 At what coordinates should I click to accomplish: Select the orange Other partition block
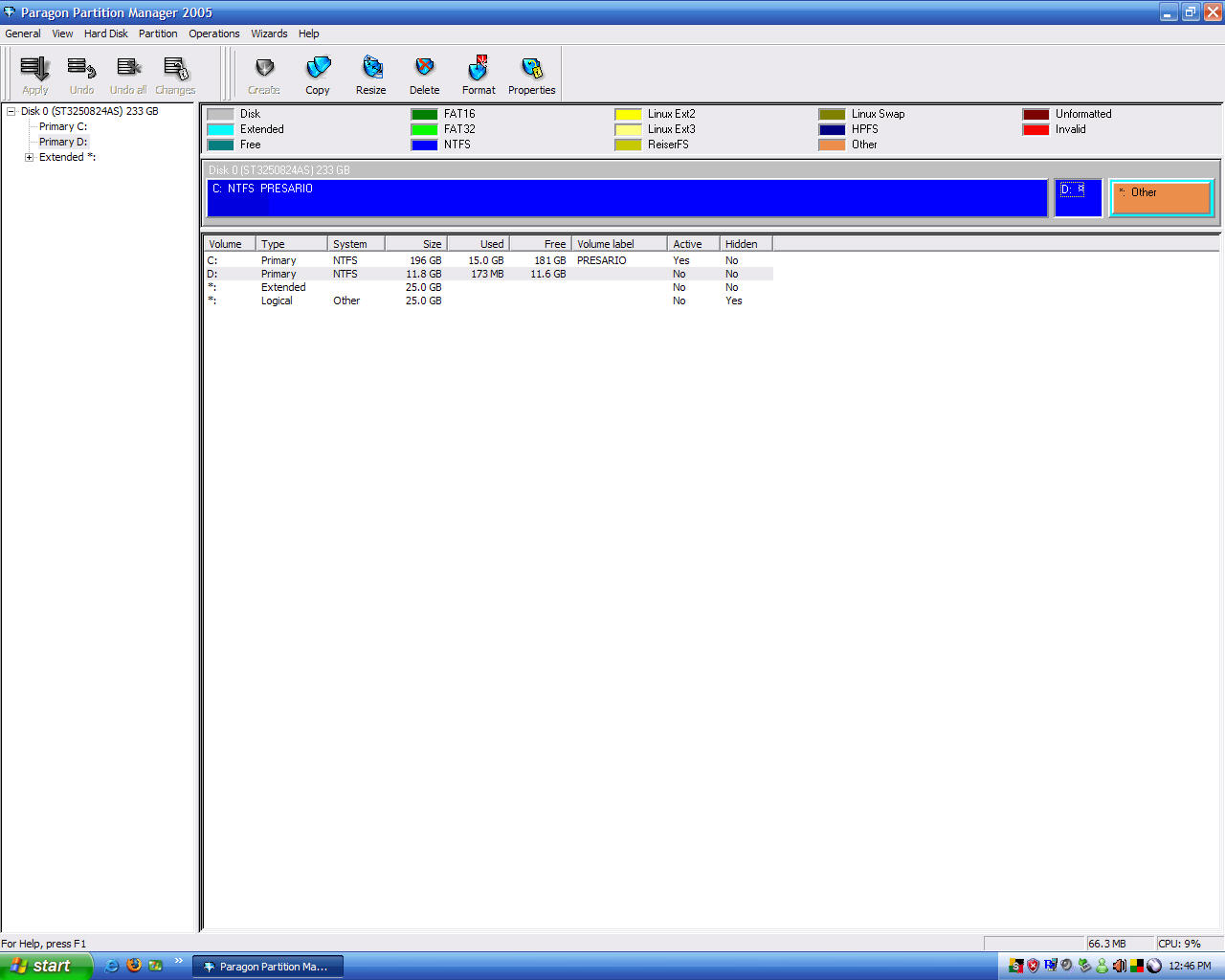[x=1161, y=198]
